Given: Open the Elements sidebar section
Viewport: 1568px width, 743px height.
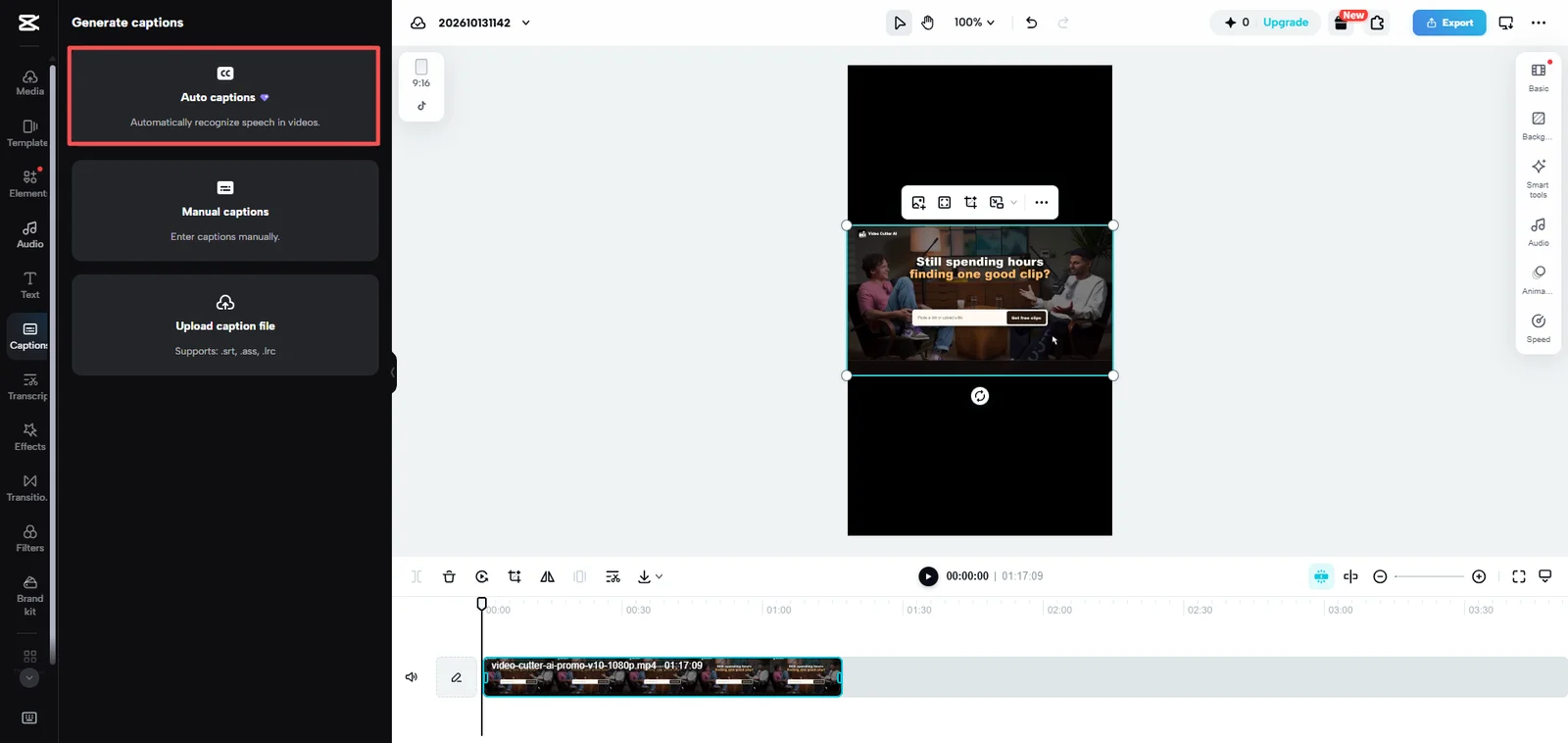Looking at the screenshot, I should (29, 183).
